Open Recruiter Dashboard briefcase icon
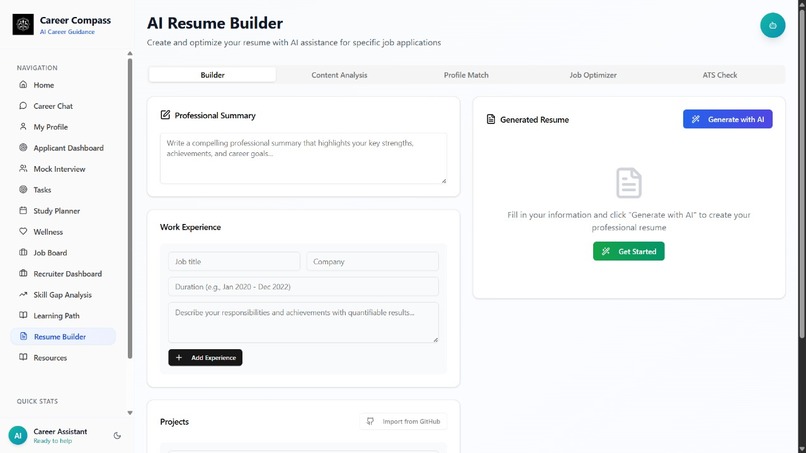Image resolution: width=806 pixels, height=453 pixels. [x=23, y=274]
